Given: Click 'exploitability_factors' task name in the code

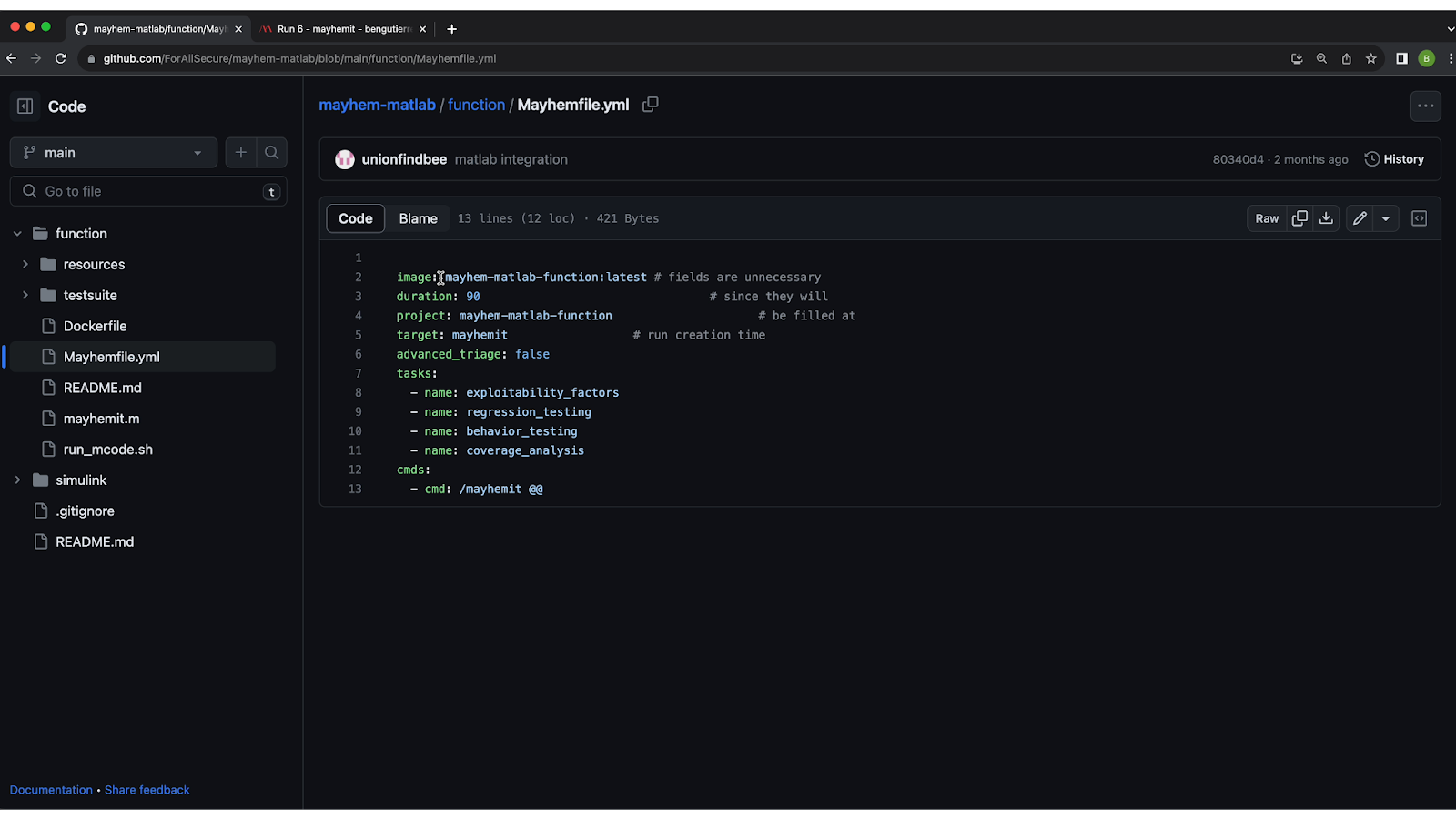Looking at the screenshot, I should [x=542, y=392].
